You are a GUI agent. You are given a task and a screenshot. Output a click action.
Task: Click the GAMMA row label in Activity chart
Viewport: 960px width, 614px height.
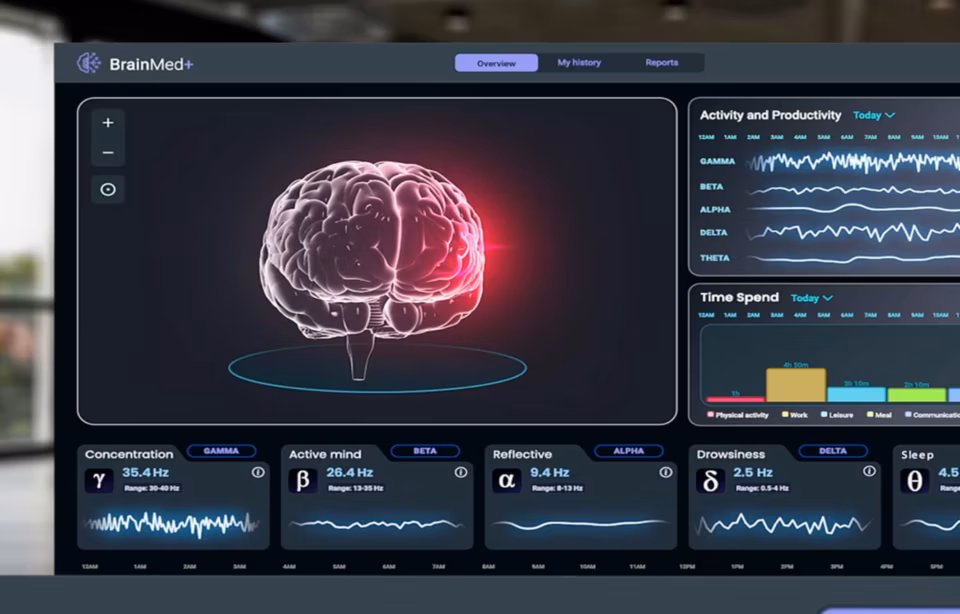click(x=717, y=162)
